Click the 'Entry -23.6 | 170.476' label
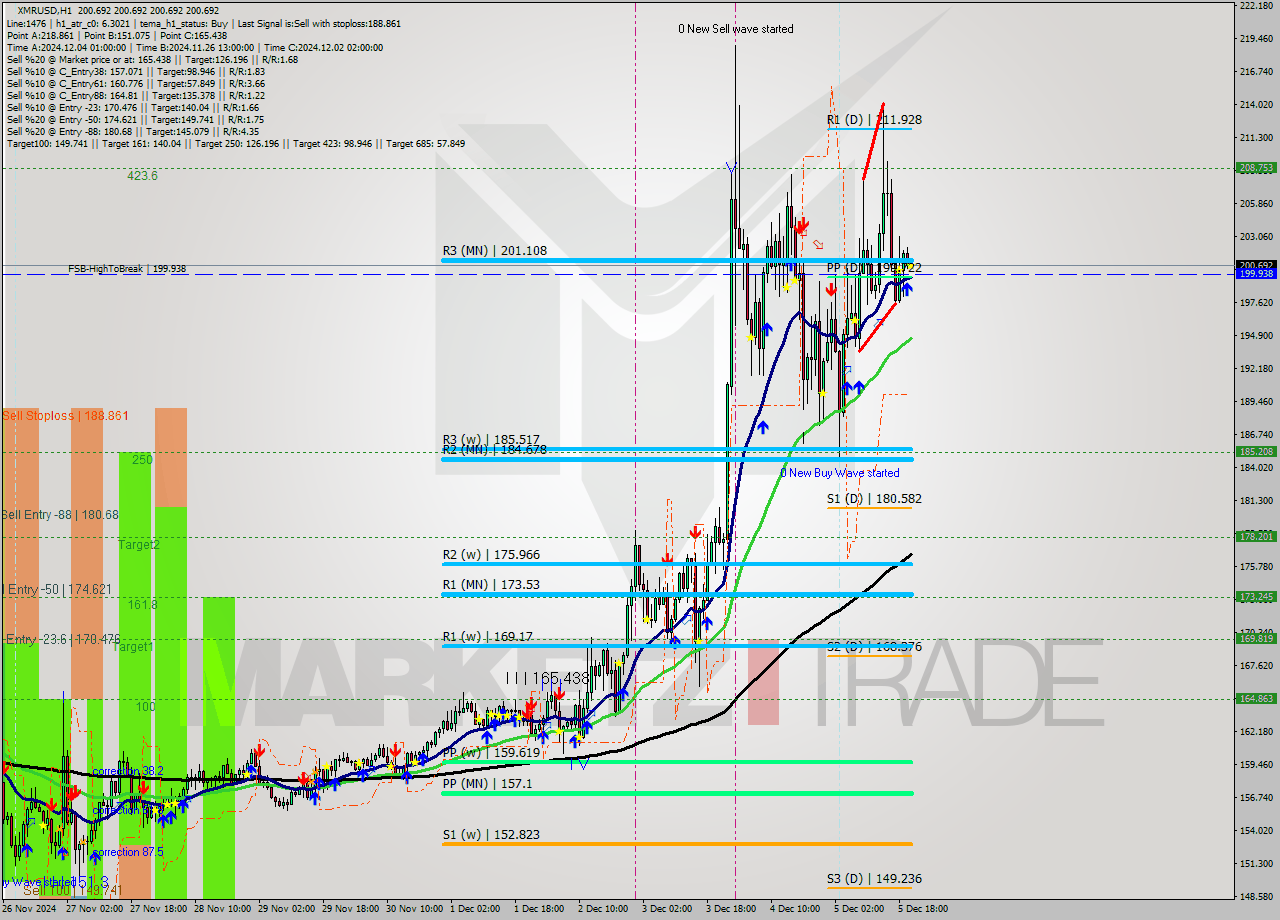Screen dimensions: 1280x920 [x=64, y=640]
